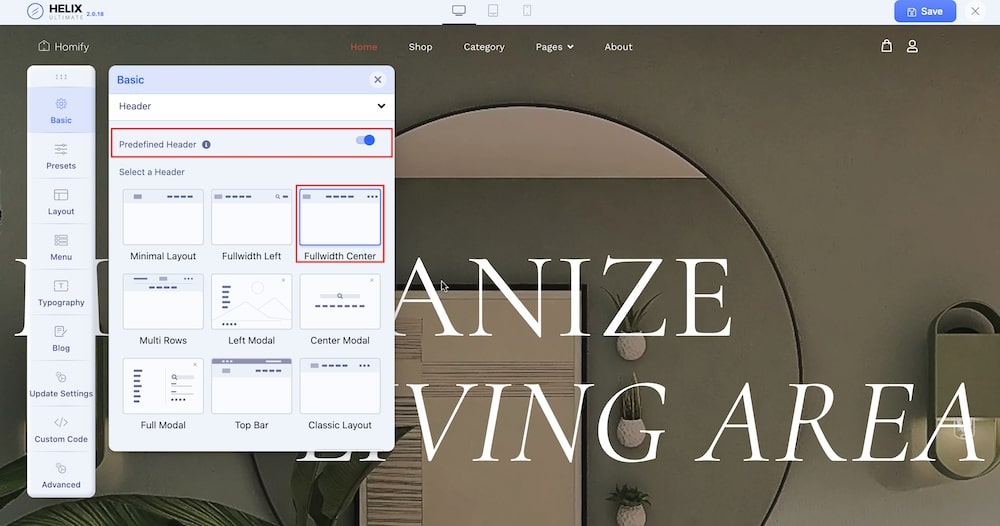Open the shopping bag cart icon

886,46
